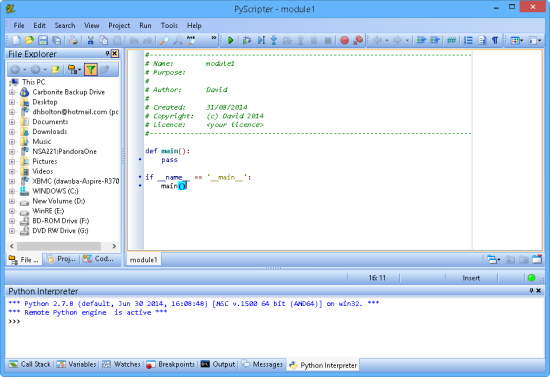Click the Run to Cursor icon

pos(261,41)
